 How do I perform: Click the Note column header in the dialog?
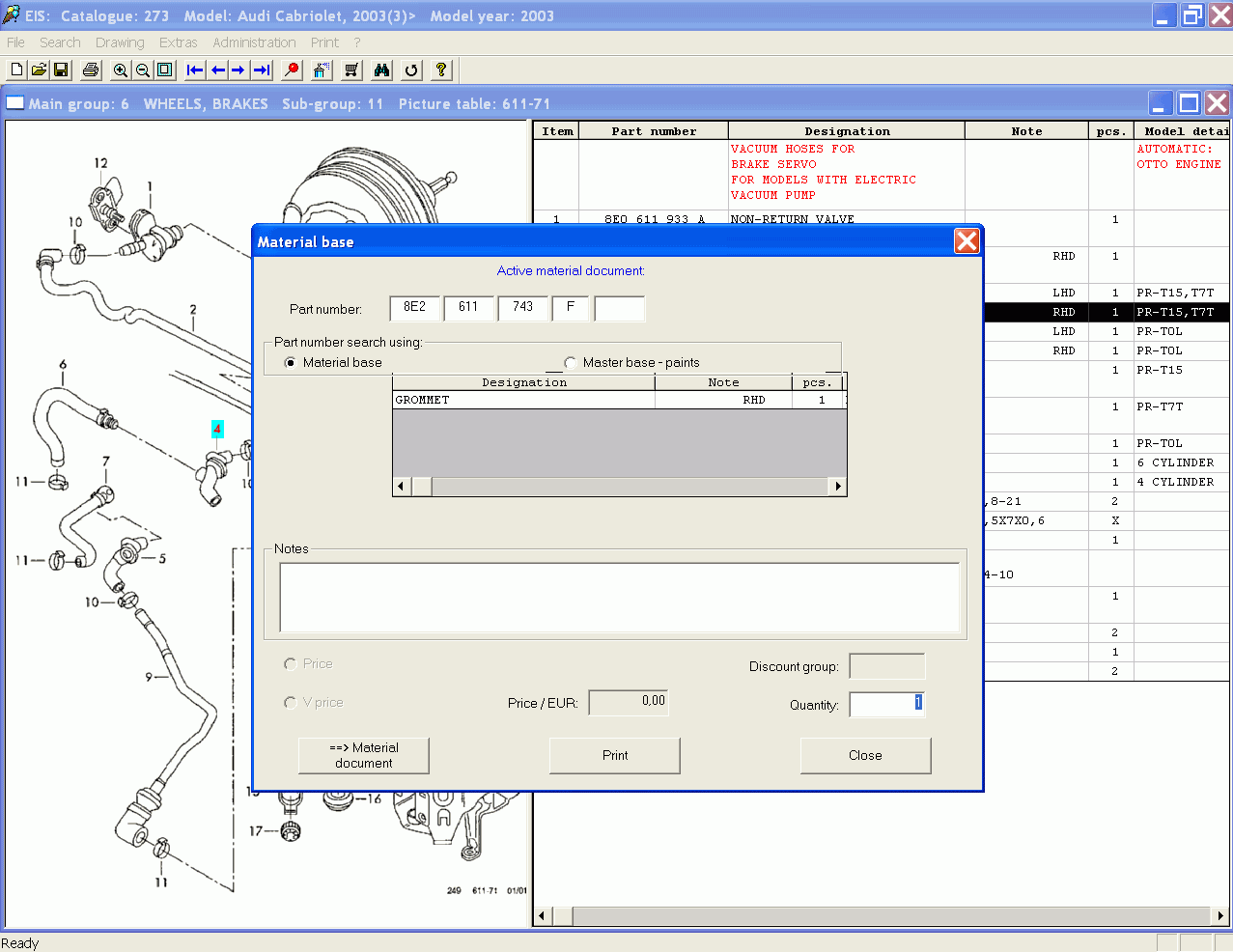(x=724, y=382)
